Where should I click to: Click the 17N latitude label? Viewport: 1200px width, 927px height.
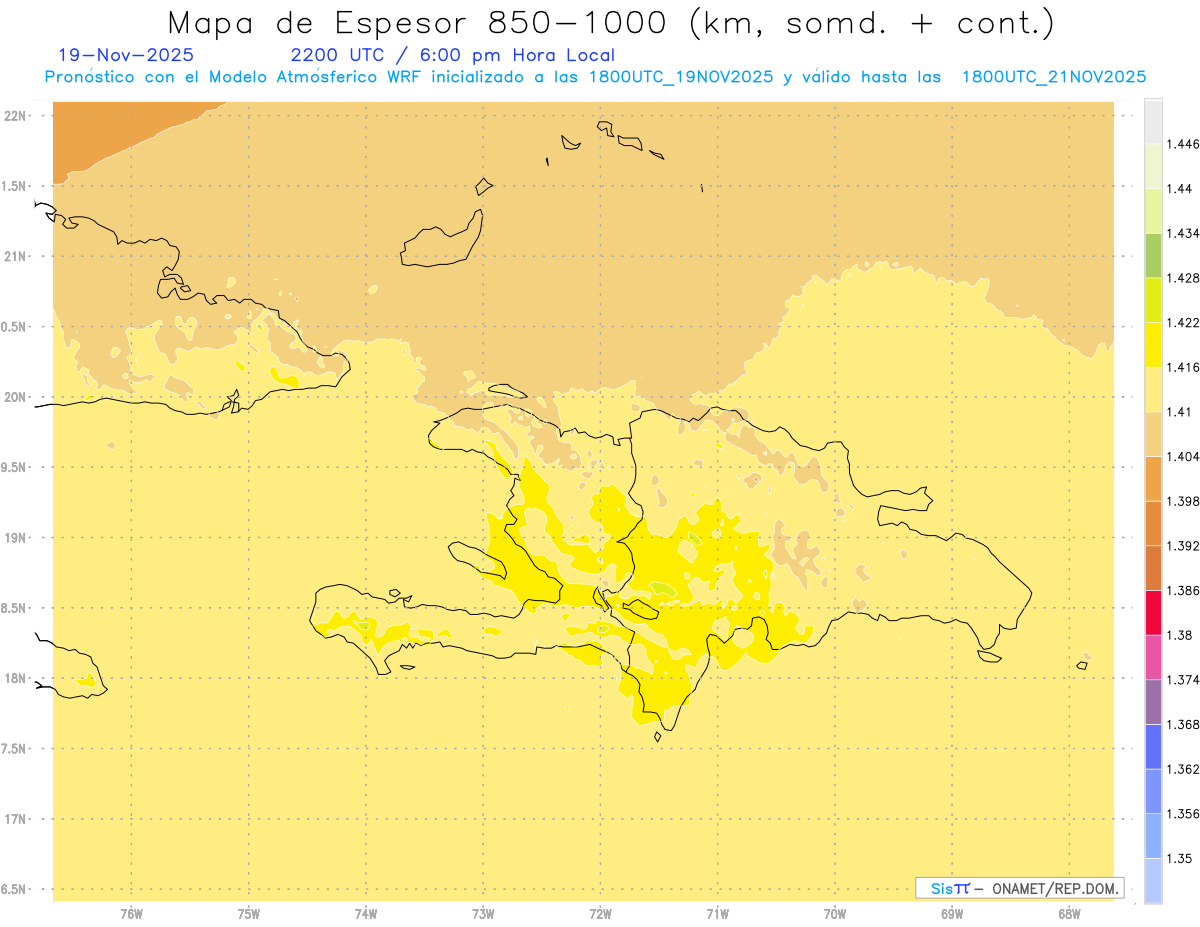[15, 819]
